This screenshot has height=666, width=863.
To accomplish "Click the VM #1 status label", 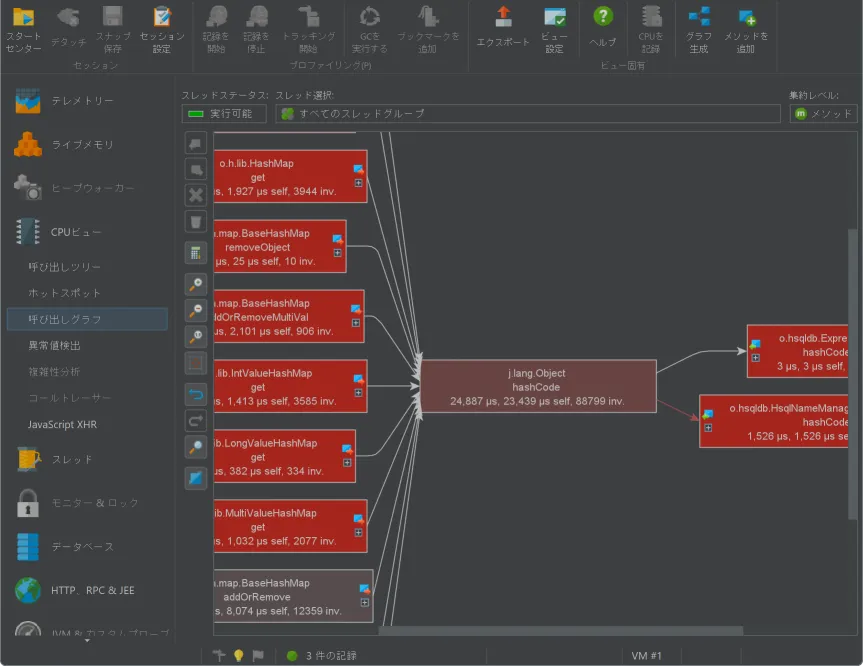I will (647, 656).
